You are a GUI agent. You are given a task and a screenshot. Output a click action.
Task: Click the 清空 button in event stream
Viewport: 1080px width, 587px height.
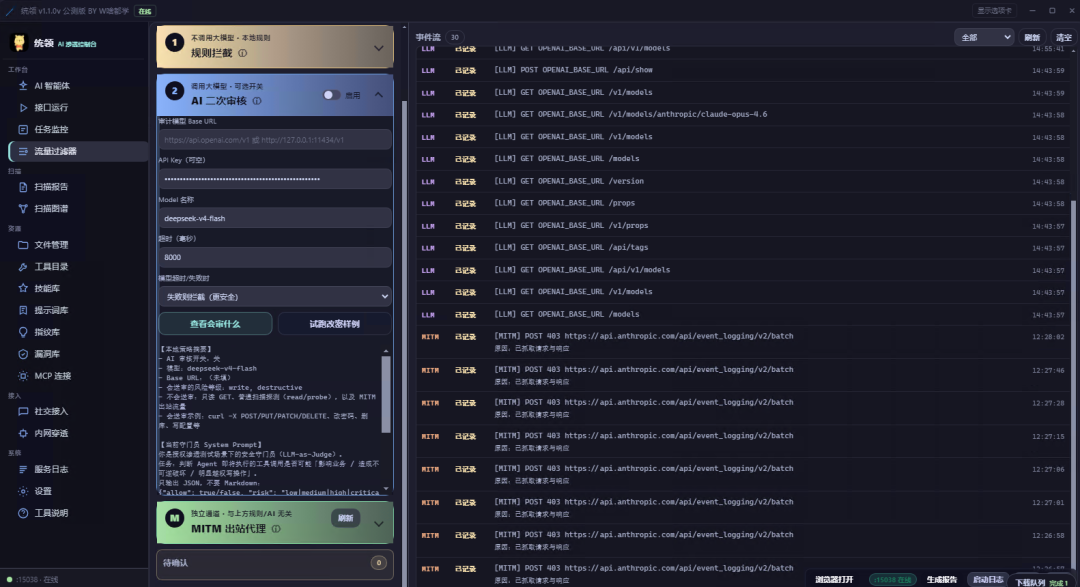click(1063, 37)
